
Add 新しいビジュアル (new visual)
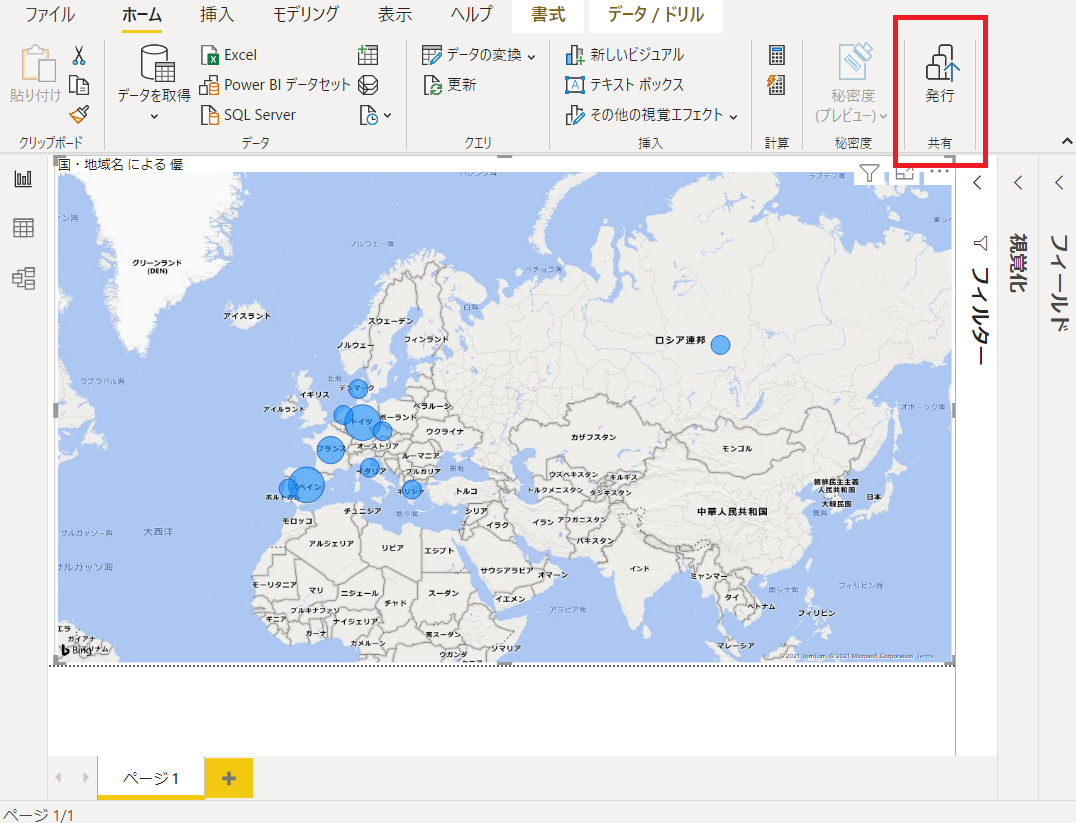click(x=625, y=55)
